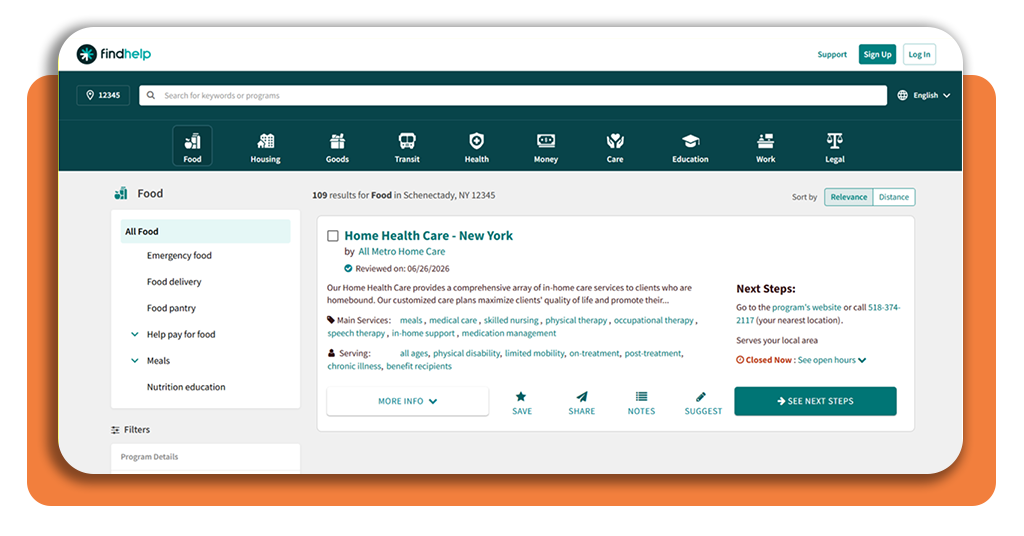1024x536 pixels.
Task: Select Emergency food in sidebar
Action: click(x=179, y=255)
